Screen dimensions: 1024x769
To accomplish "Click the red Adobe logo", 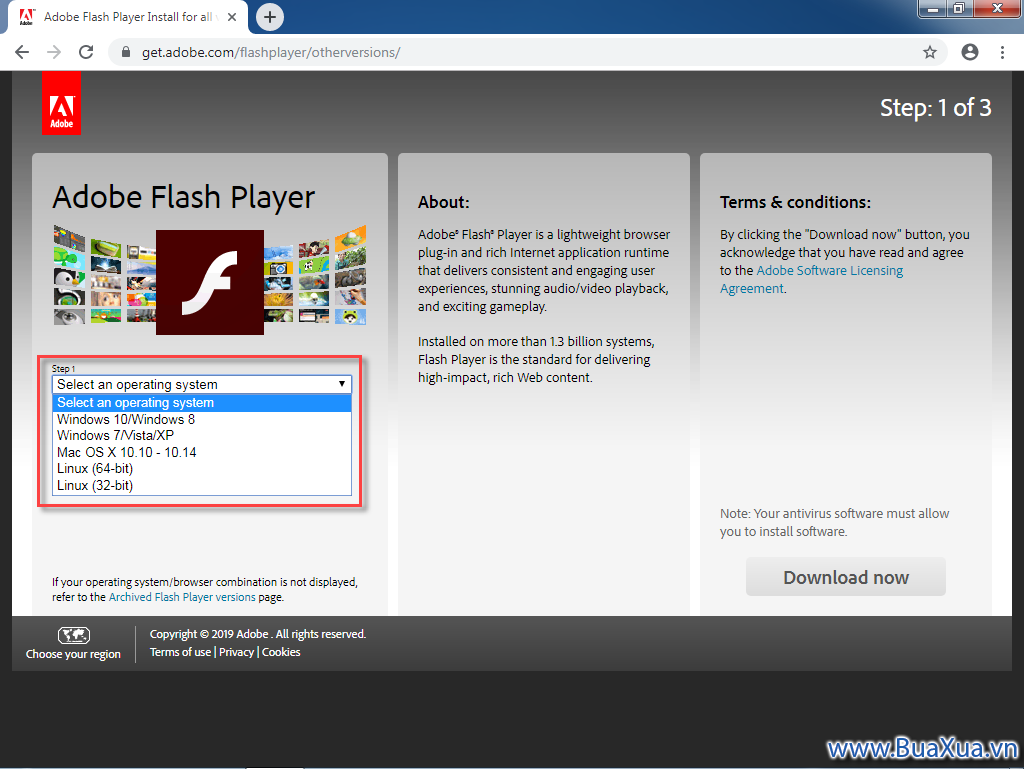I will click(61, 103).
